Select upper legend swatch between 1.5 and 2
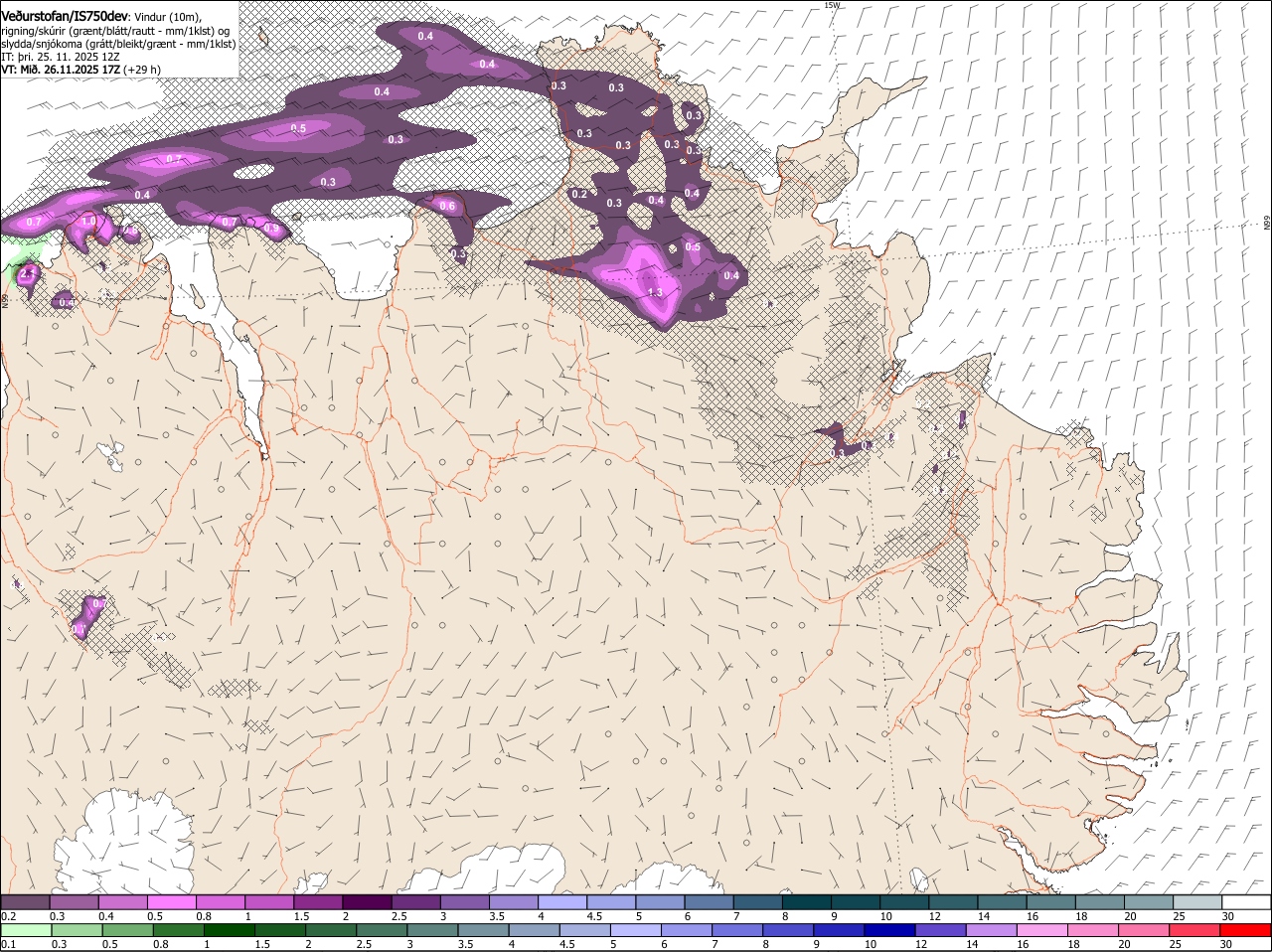1272x952 pixels. click(x=318, y=901)
